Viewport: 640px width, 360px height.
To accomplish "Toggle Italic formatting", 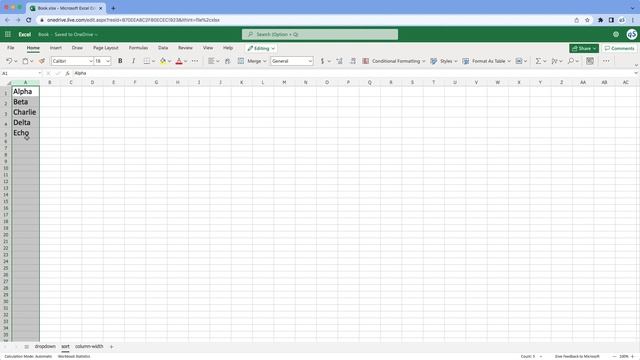I will coord(133,61).
